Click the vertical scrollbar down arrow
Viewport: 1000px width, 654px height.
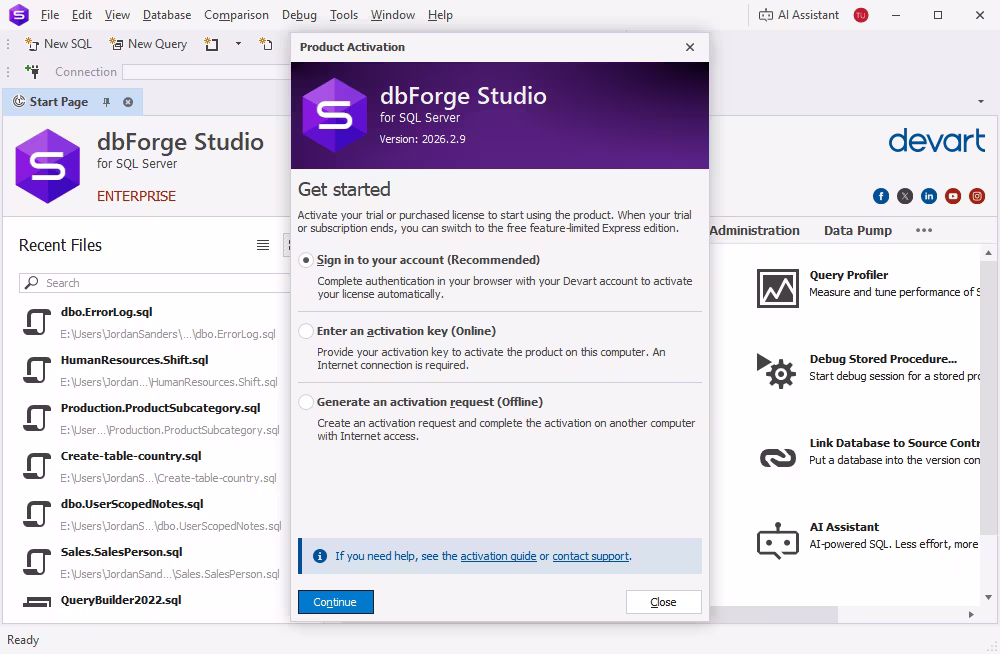click(989, 597)
